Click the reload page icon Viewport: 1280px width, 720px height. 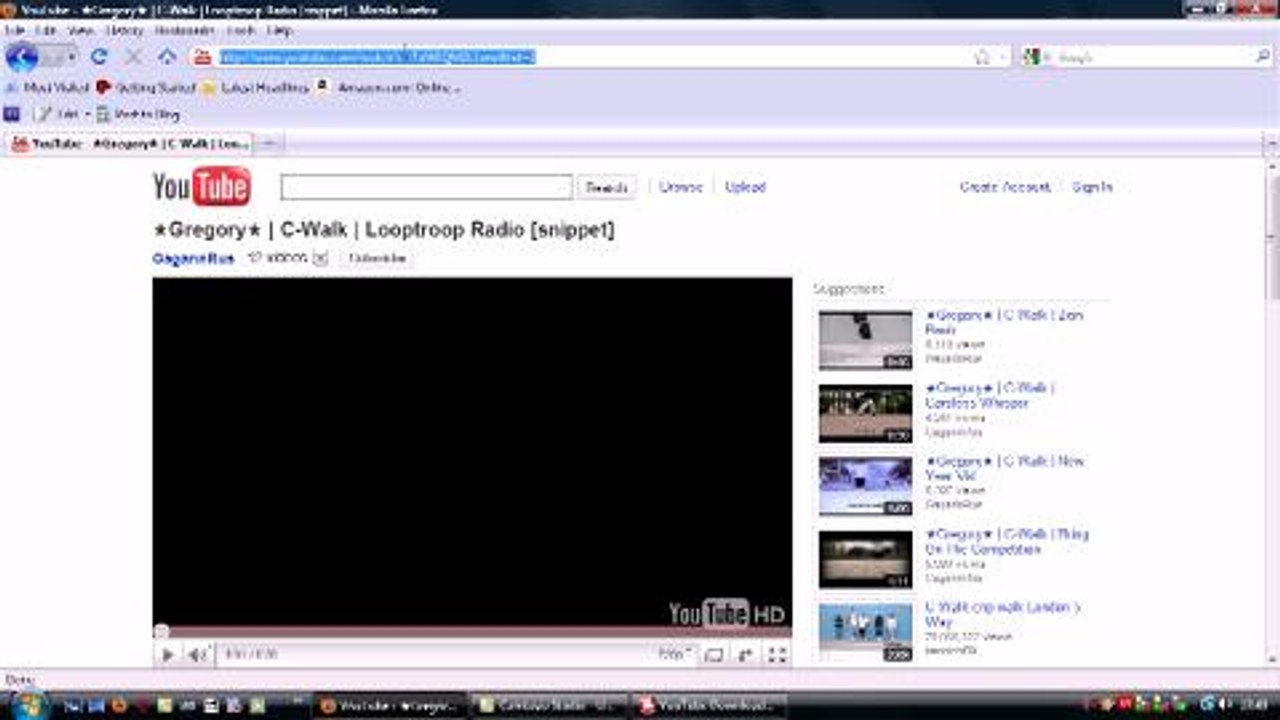pyautogui.click(x=98, y=57)
